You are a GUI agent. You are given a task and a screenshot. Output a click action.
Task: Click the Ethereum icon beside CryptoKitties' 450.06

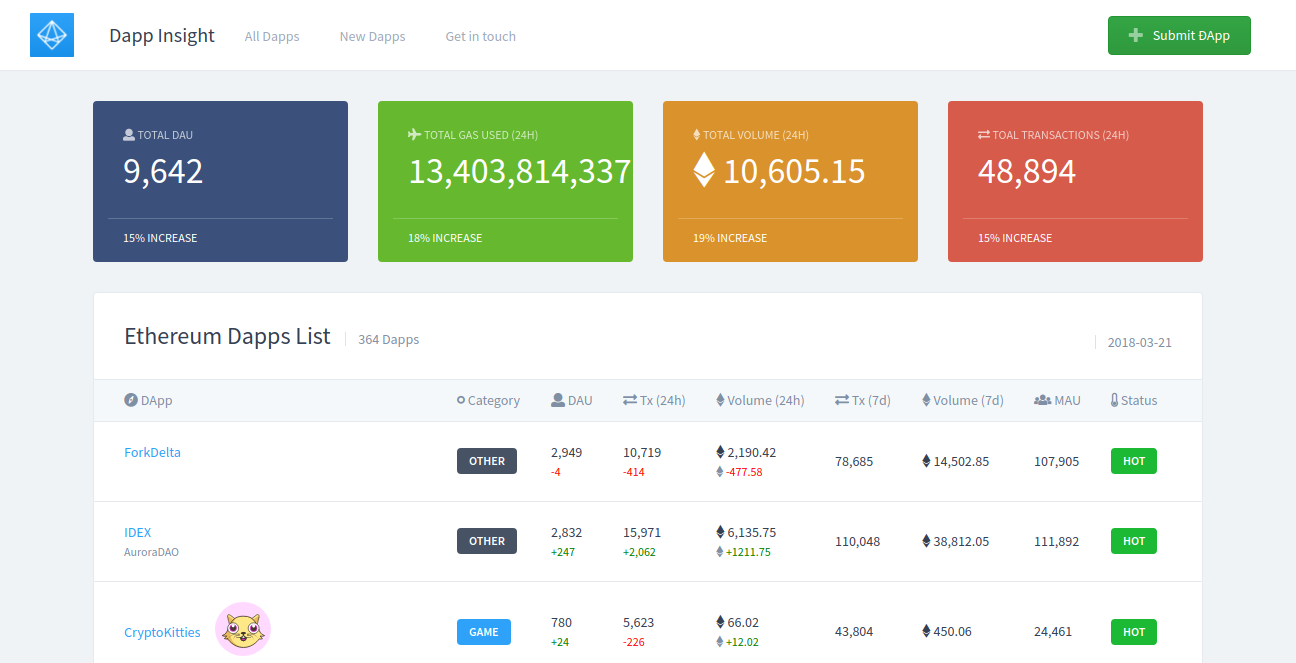926,631
